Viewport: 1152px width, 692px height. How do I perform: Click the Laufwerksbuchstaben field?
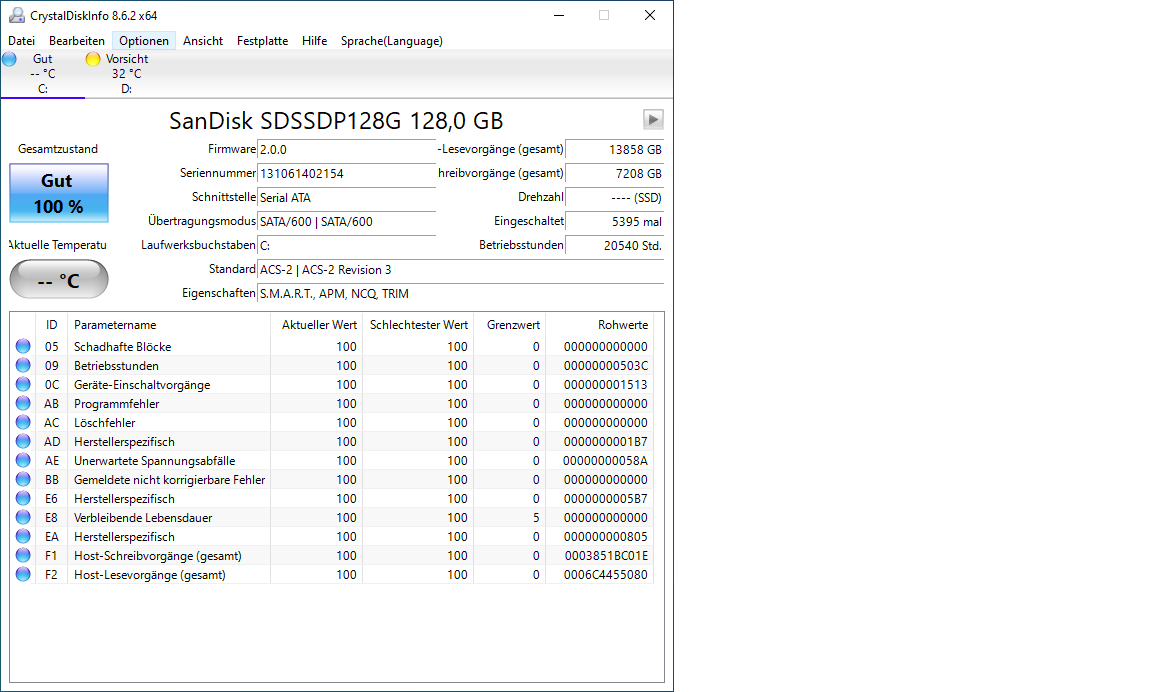tap(346, 246)
